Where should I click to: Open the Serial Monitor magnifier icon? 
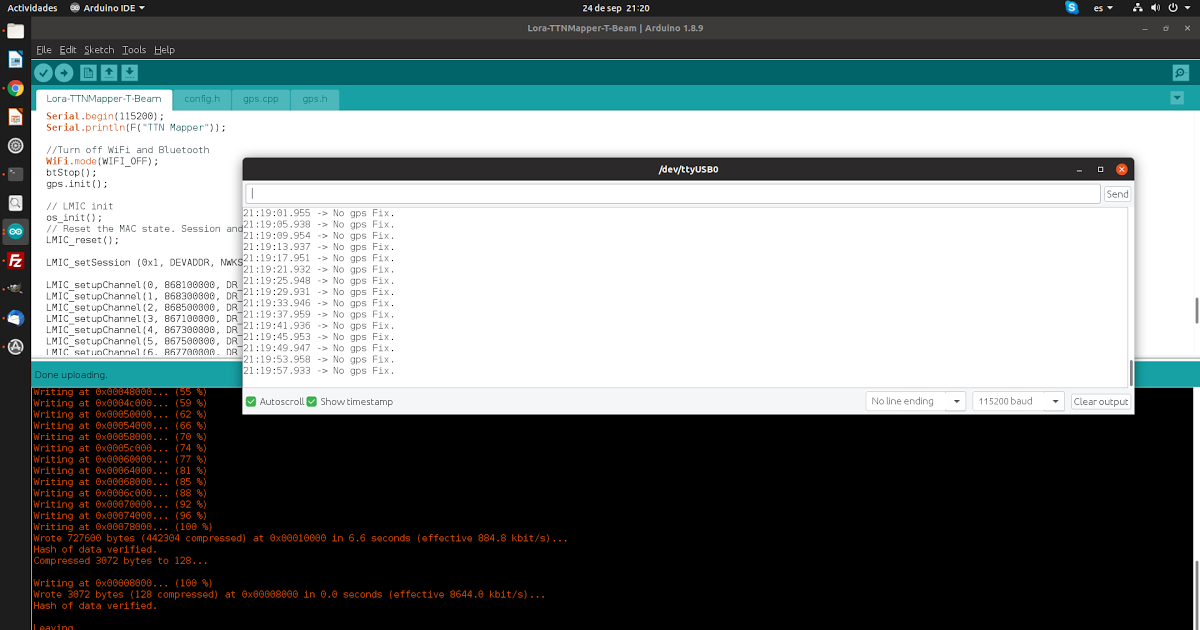[1180, 72]
